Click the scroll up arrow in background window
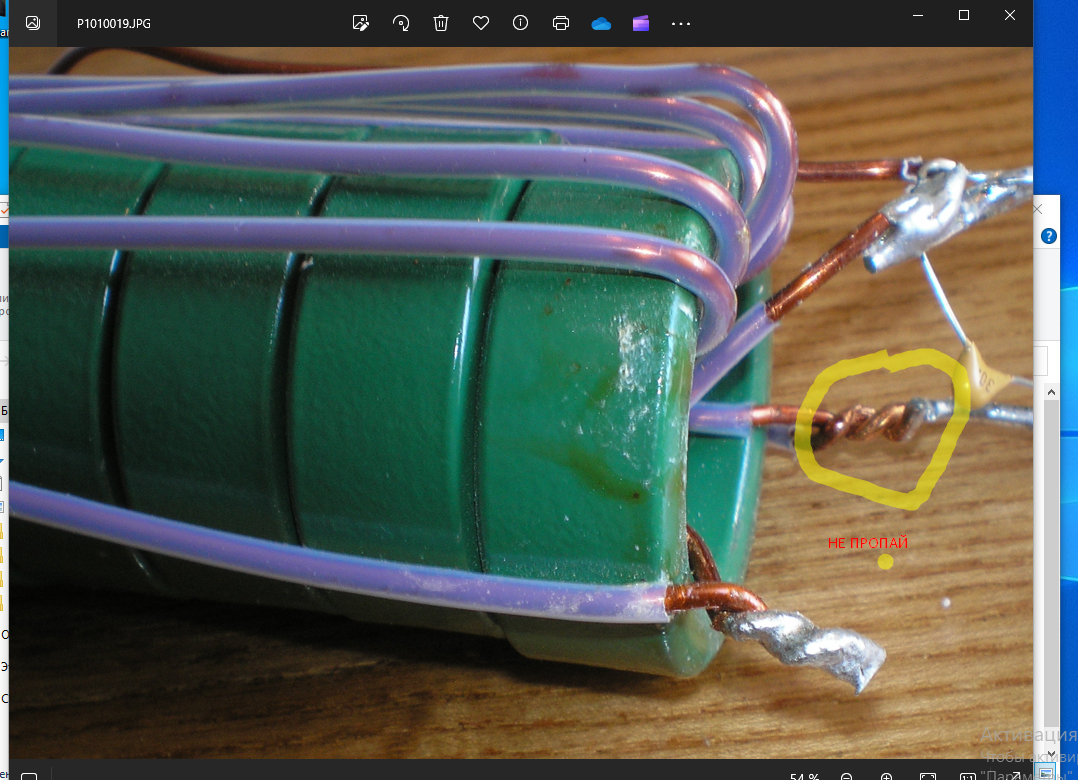Image resolution: width=1078 pixels, height=780 pixels. (x=1050, y=392)
